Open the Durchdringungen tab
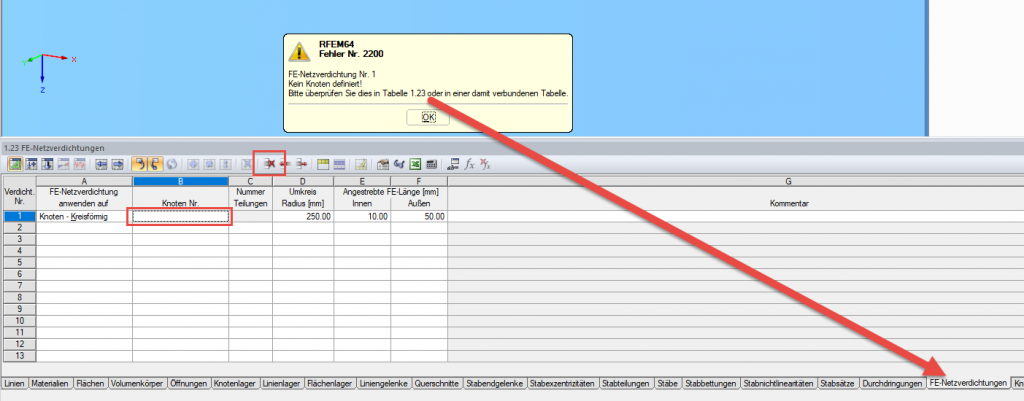Image resolution: width=1024 pixels, height=401 pixels. point(893,383)
